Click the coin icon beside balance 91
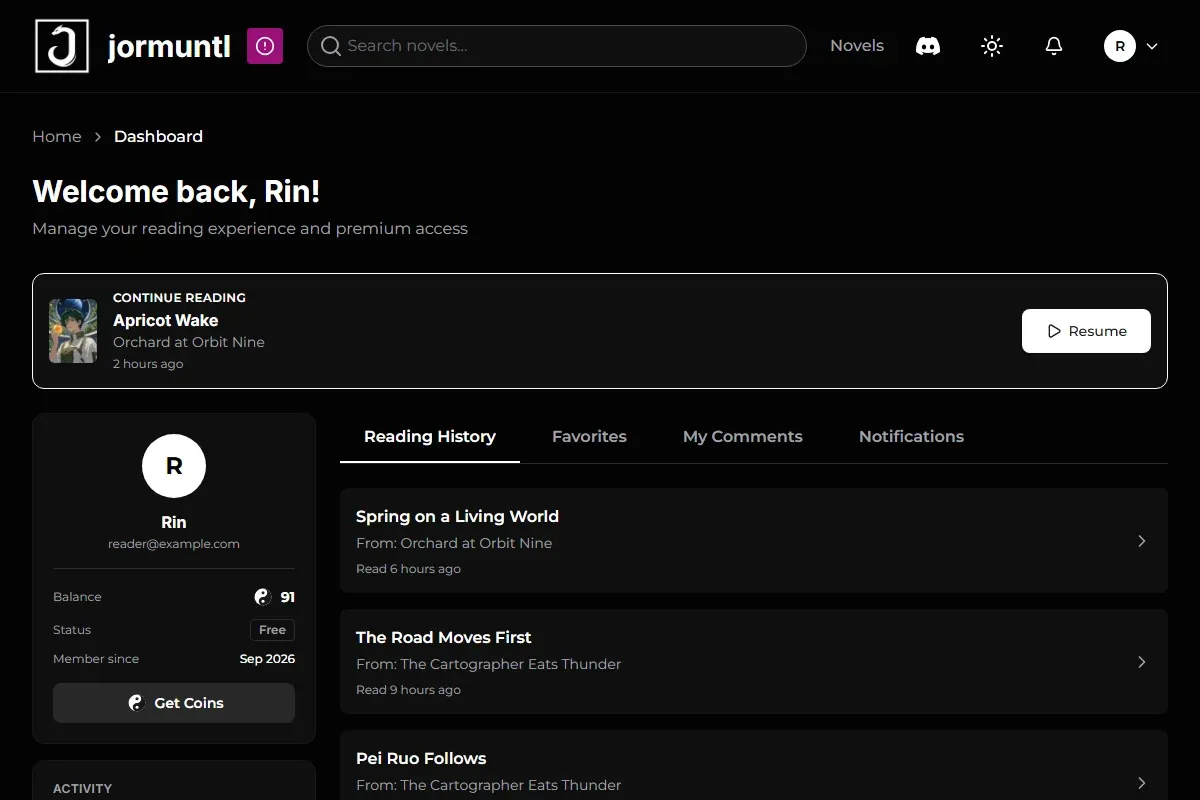The height and width of the screenshot is (800, 1200). coord(263,597)
